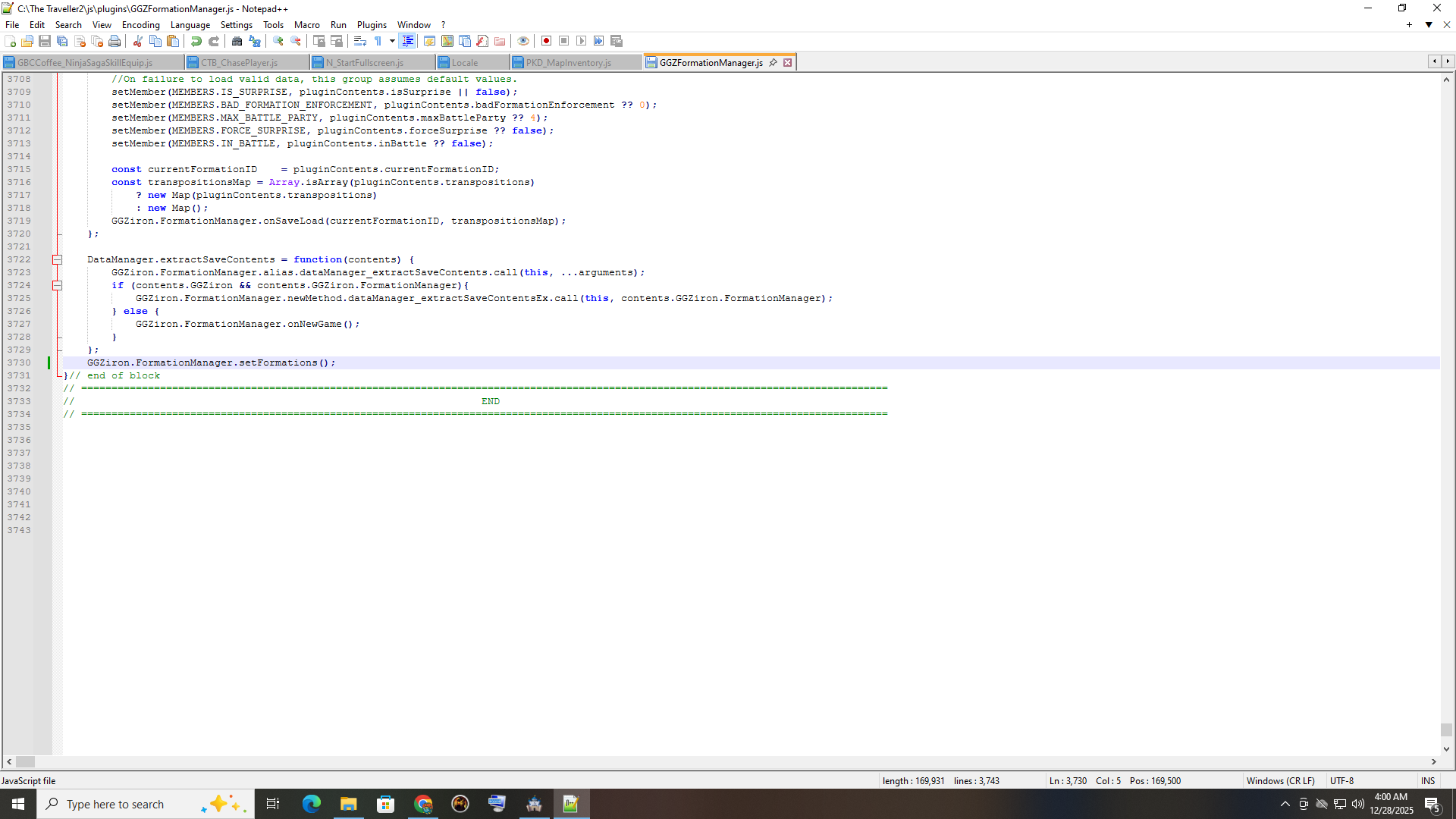Click the Print icon in toolbar
This screenshot has height=819, width=1456.
pyautogui.click(x=115, y=41)
